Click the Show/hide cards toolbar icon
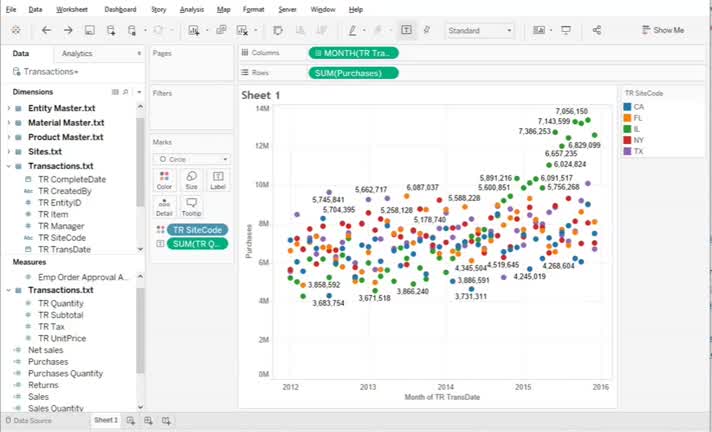712x432 pixels. click(539, 30)
